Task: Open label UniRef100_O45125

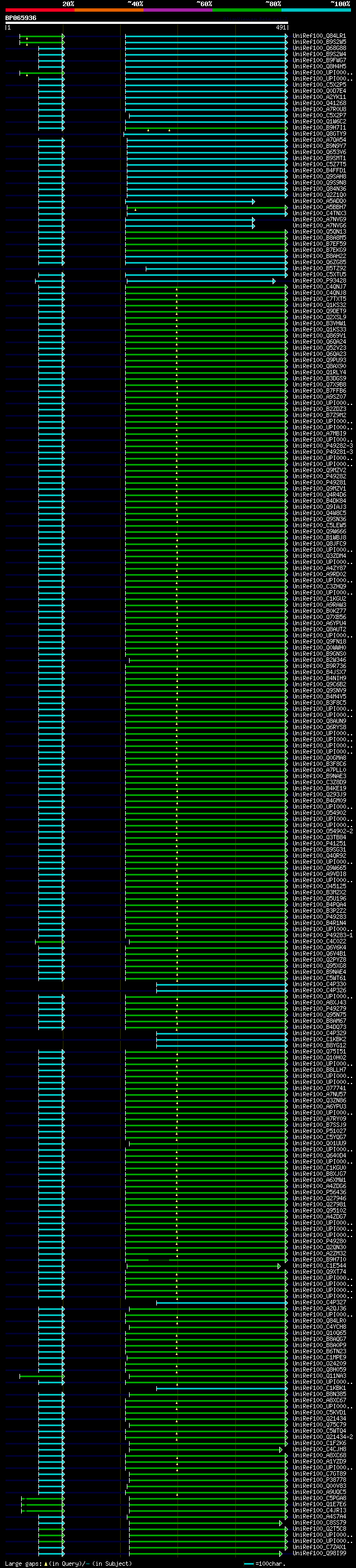Action: pos(319,886)
